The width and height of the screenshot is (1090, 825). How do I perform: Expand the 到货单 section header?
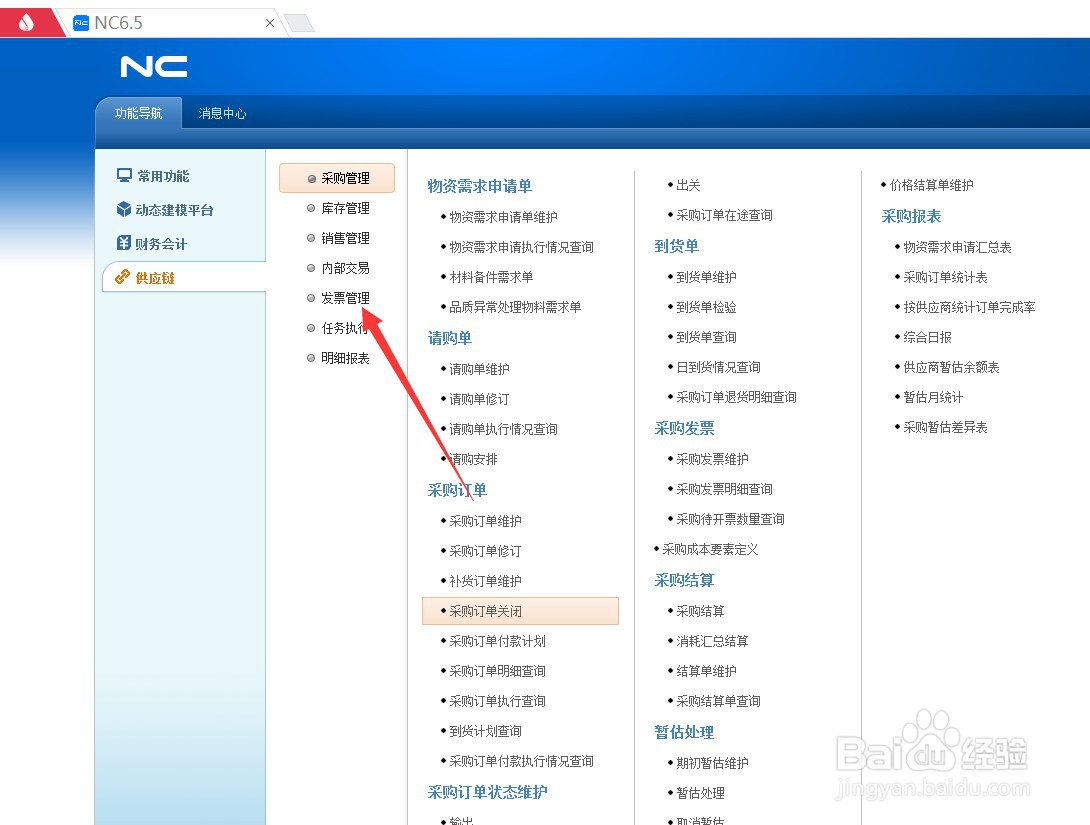click(677, 246)
